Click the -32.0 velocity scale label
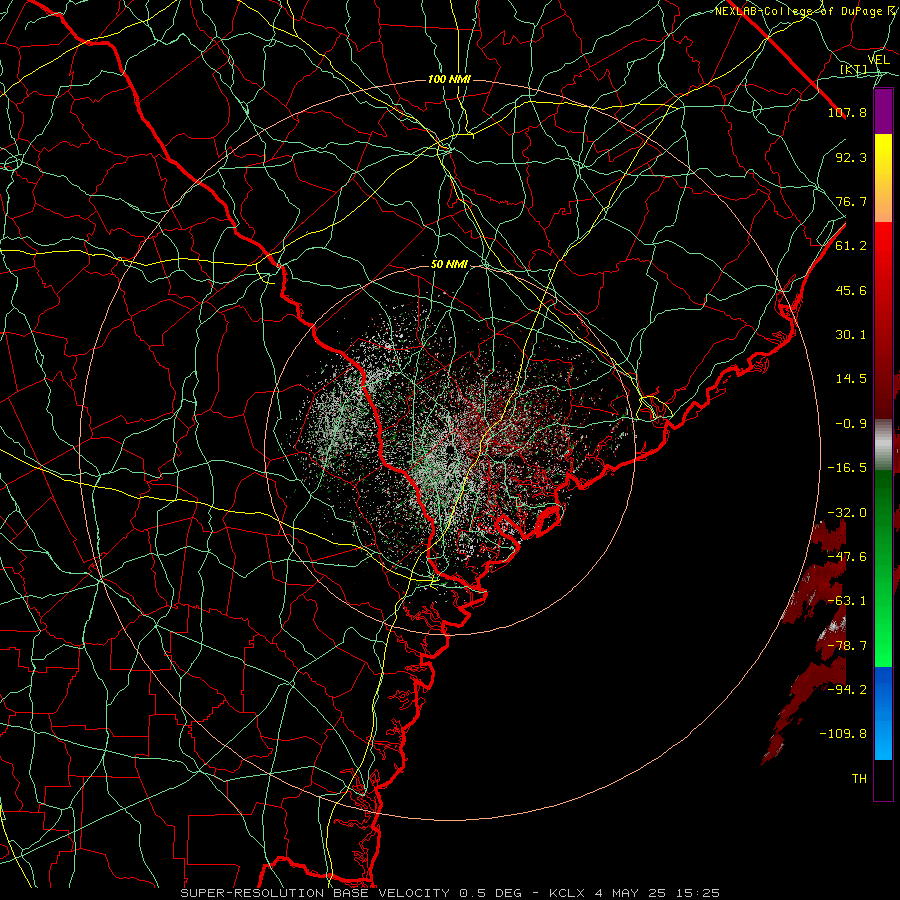The image size is (900, 900). coord(847,513)
